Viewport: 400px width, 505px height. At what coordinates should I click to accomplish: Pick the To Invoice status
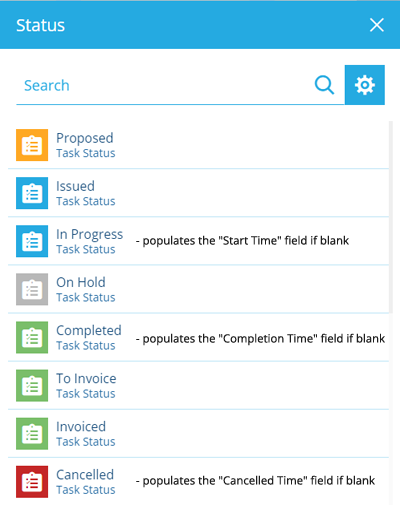198,385
